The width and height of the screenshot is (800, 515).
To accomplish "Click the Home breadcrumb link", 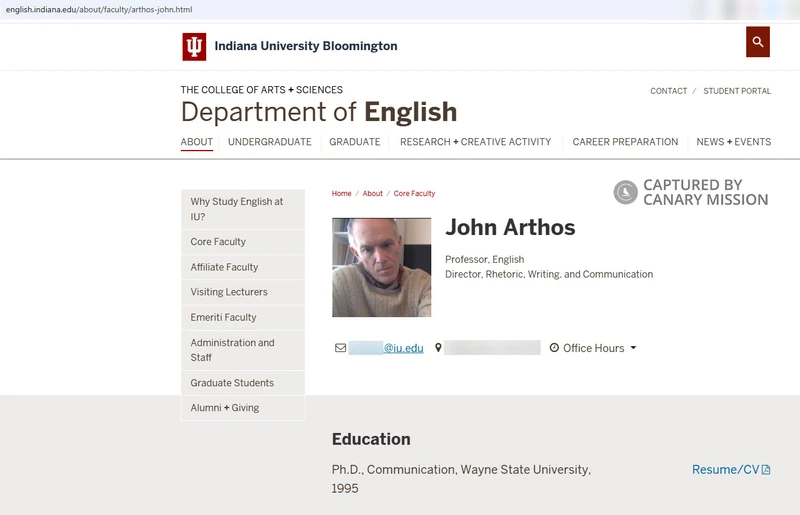I will (x=341, y=193).
